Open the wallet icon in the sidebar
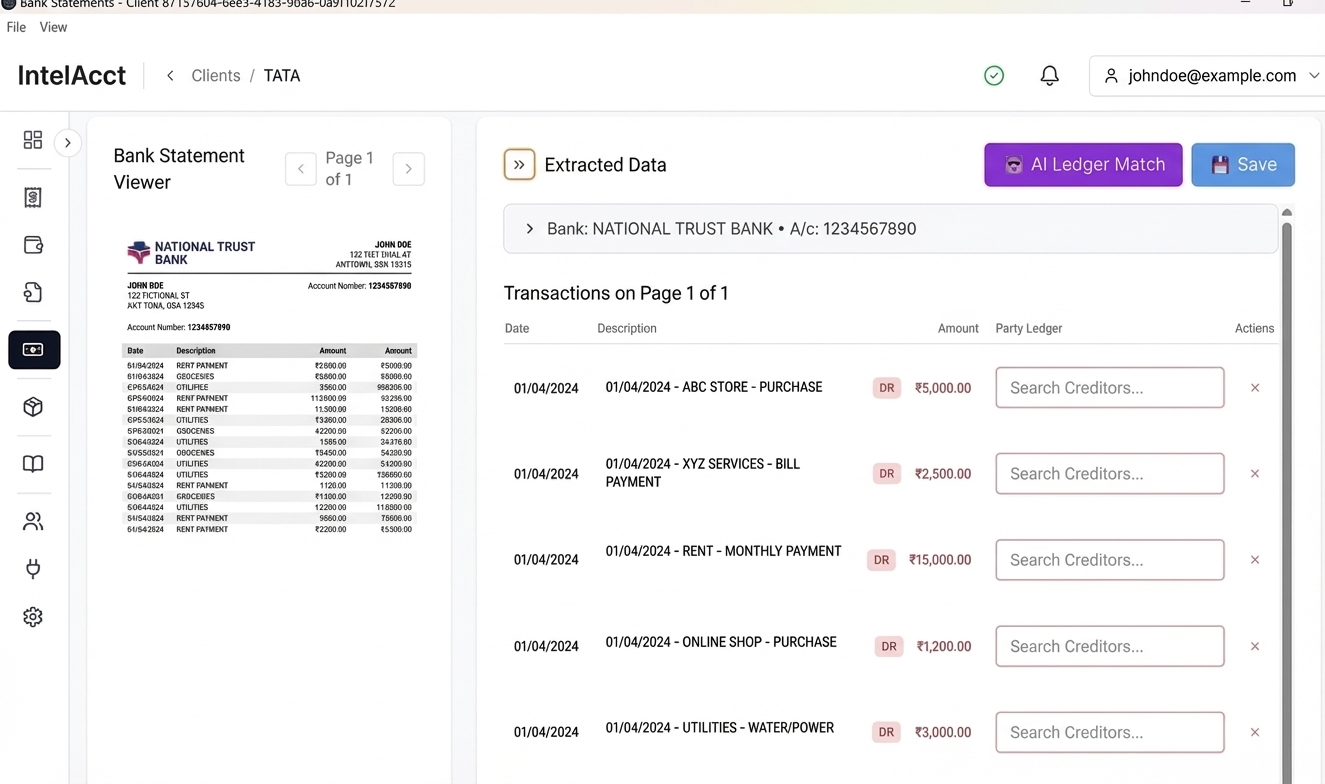Image resolution: width=1325 pixels, height=784 pixels. (x=33, y=244)
